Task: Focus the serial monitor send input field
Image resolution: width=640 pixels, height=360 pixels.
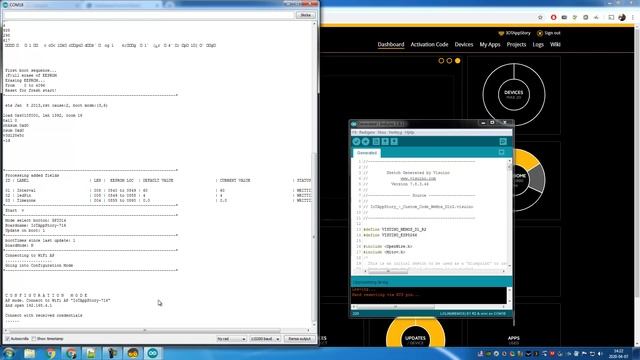Action: (149, 15)
